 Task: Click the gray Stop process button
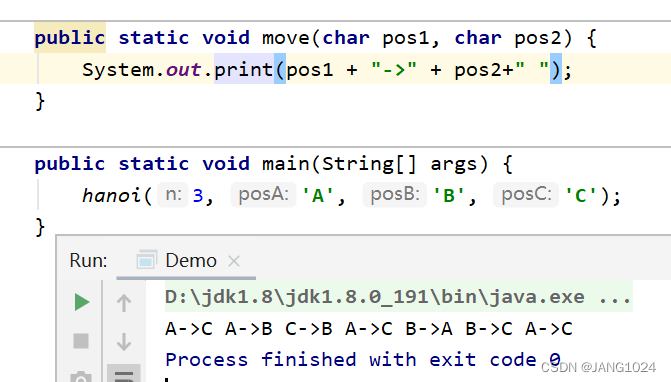point(81,341)
